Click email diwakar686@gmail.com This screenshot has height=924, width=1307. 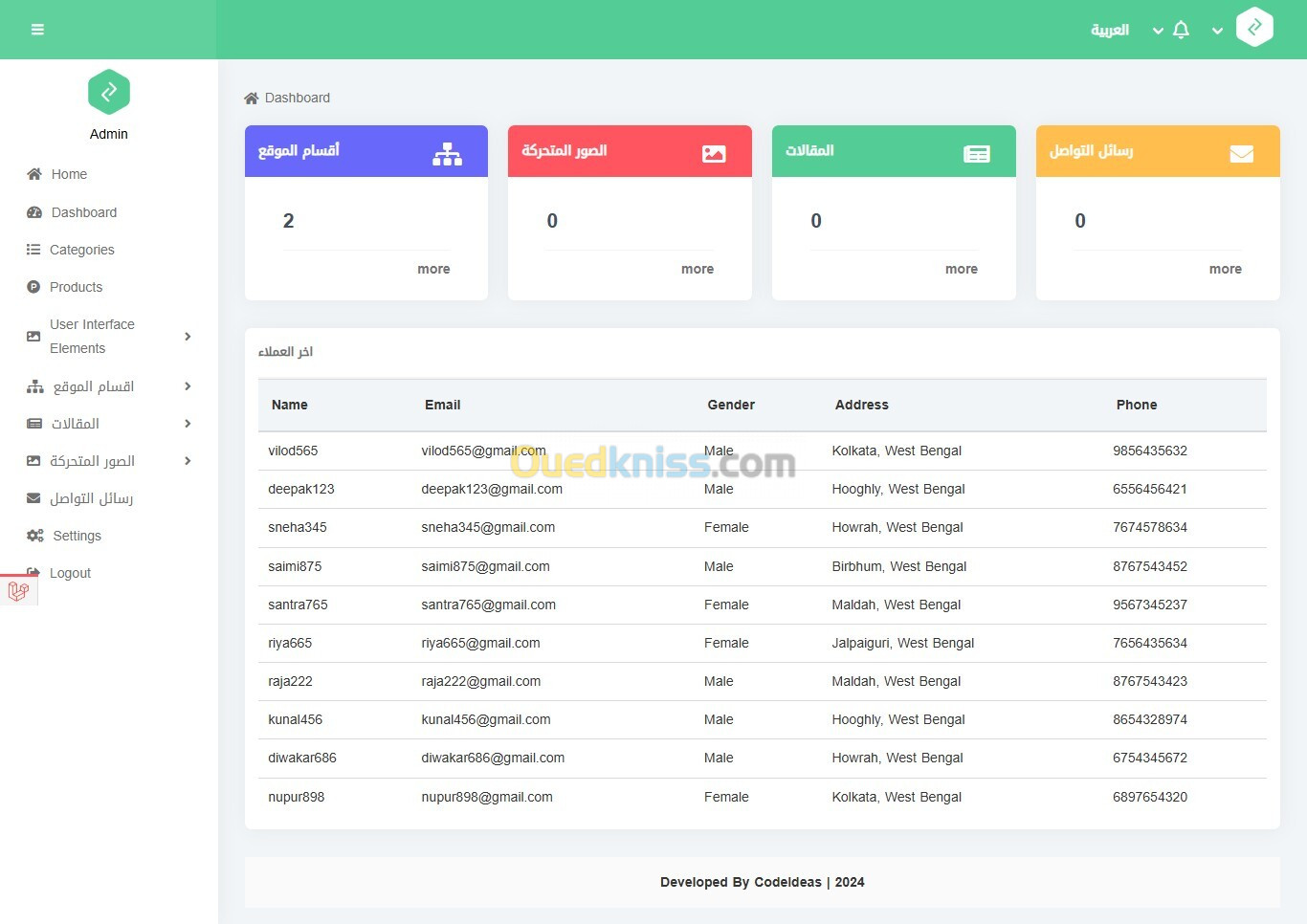(493, 758)
